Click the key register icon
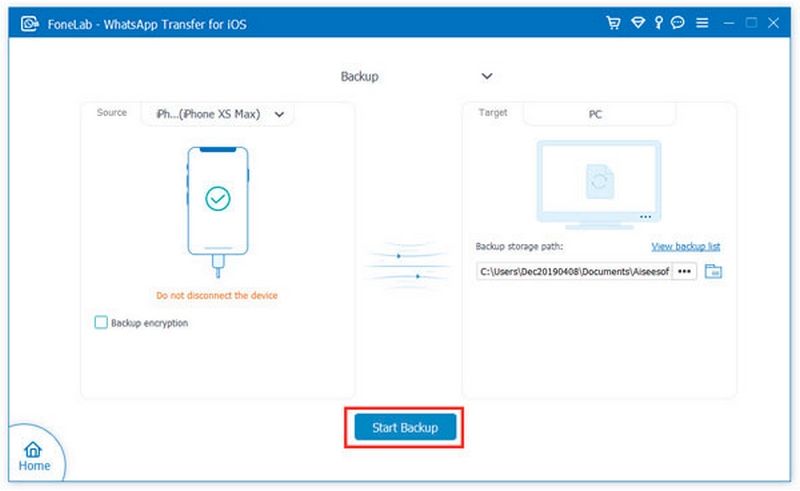 coord(660,22)
